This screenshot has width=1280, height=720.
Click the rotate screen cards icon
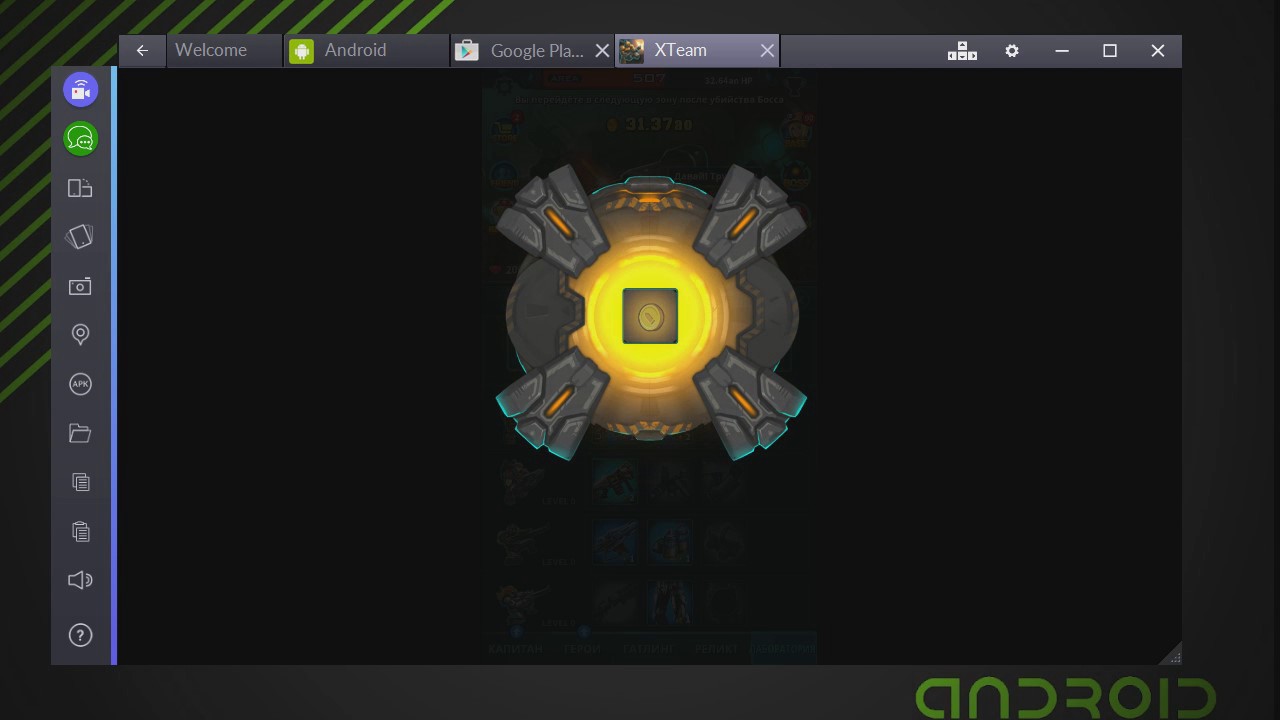pyautogui.click(x=80, y=237)
